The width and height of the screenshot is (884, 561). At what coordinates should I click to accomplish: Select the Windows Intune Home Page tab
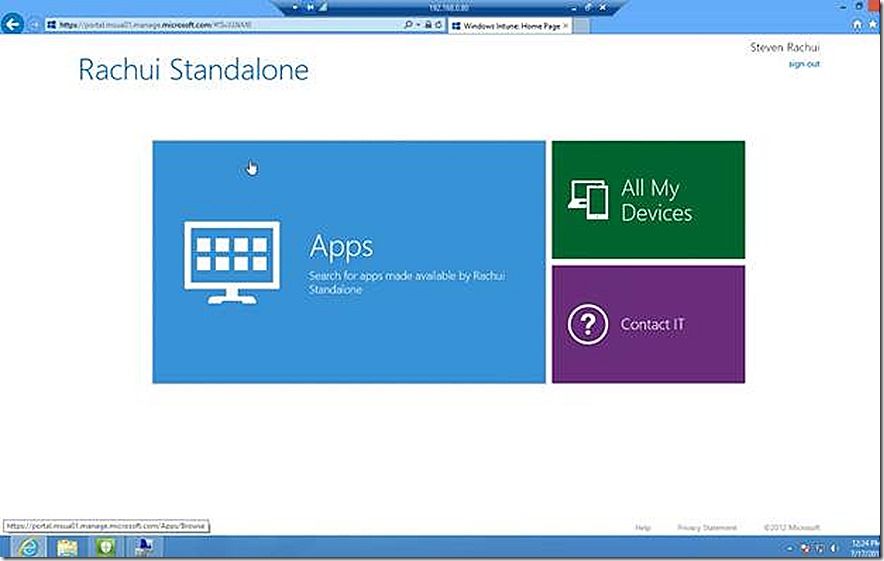click(x=510, y=25)
